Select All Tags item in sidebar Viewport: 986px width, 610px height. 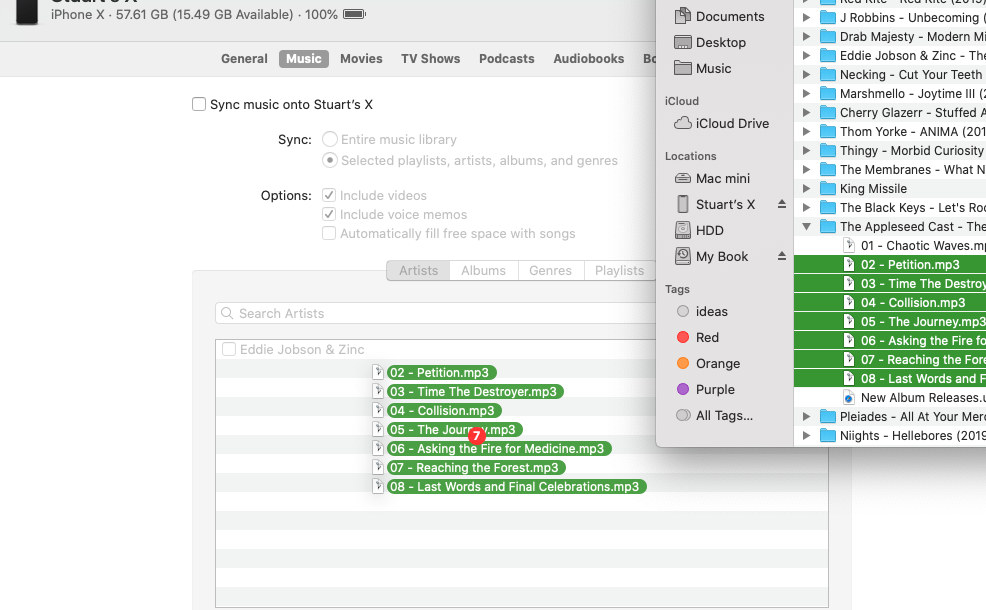(x=714, y=415)
